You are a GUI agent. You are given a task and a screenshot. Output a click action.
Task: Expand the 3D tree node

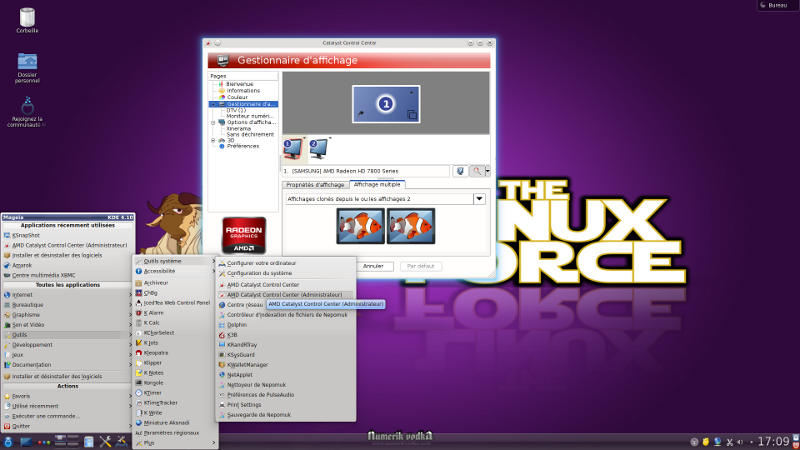click(x=213, y=140)
